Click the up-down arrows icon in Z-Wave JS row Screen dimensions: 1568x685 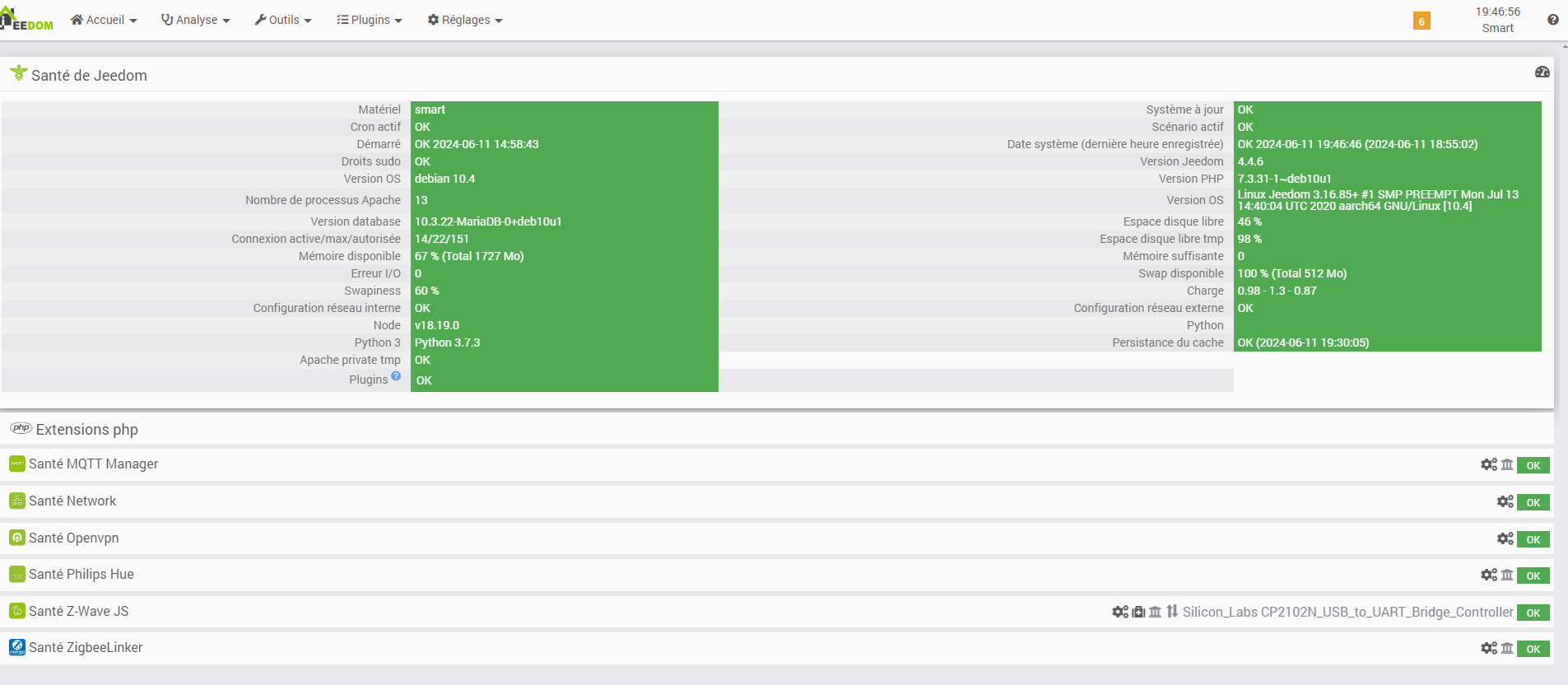1172,611
